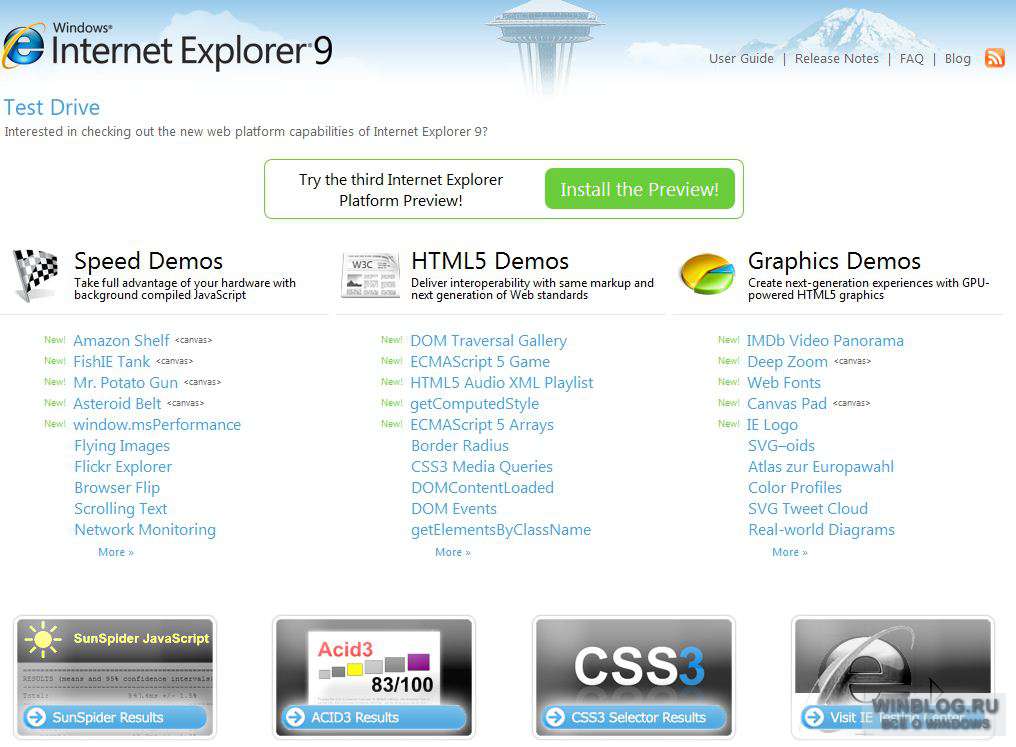Open the IMDb Video Panorama demo
Image resolution: width=1016 pixels, height=747 pixels.
[825, 340]
